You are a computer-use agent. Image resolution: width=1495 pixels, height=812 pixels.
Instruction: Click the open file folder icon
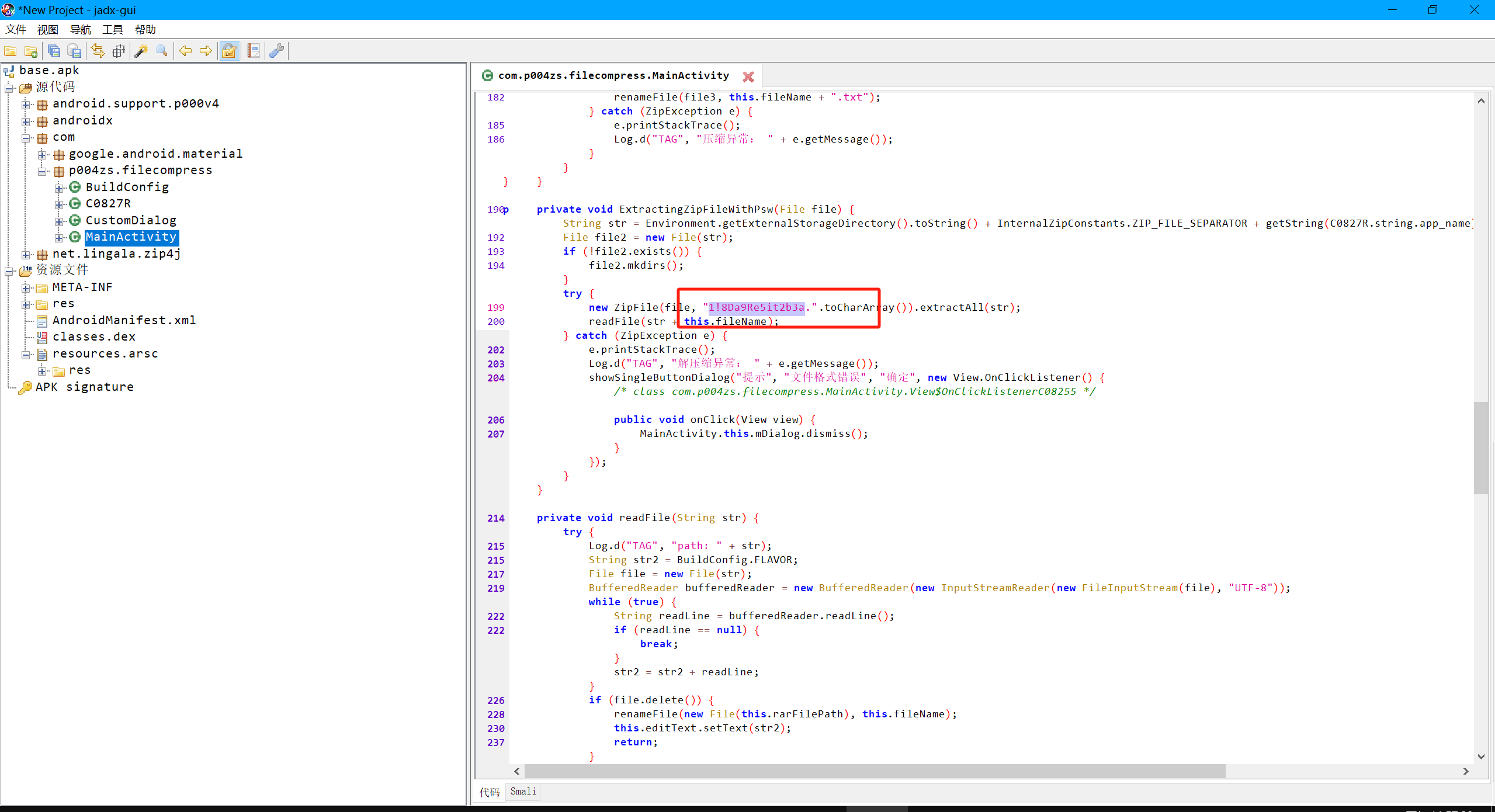tap(11, 51)
